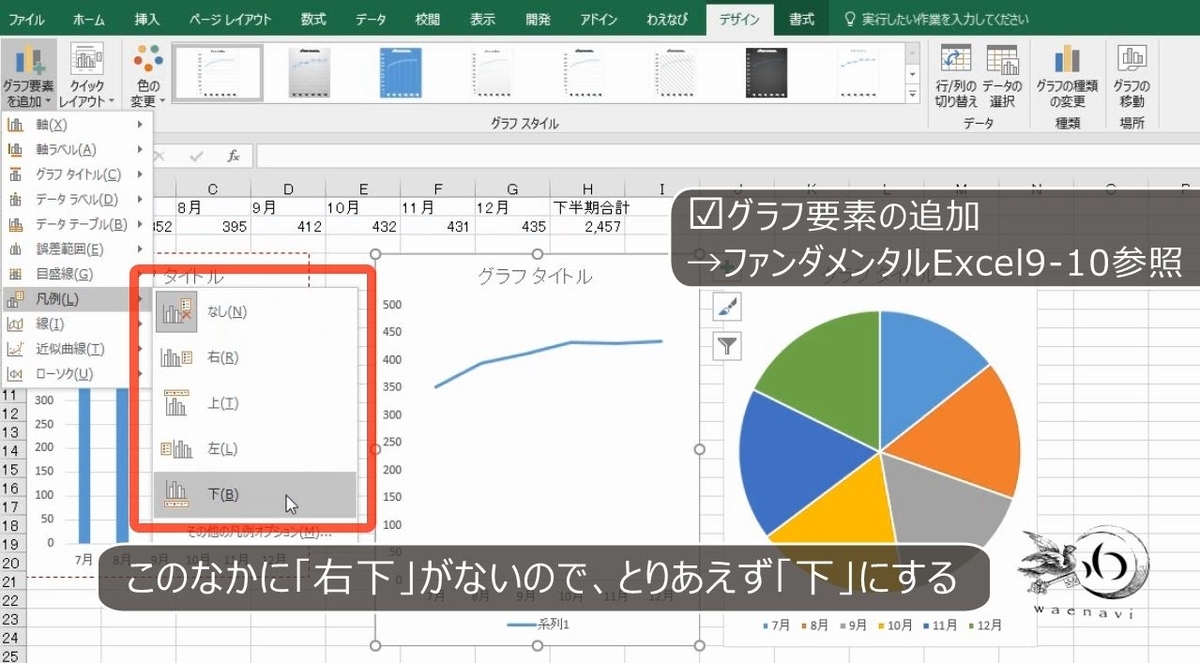Open the 誤差範囲(E) submenu
1200x663 pixels.
(76, 249)
